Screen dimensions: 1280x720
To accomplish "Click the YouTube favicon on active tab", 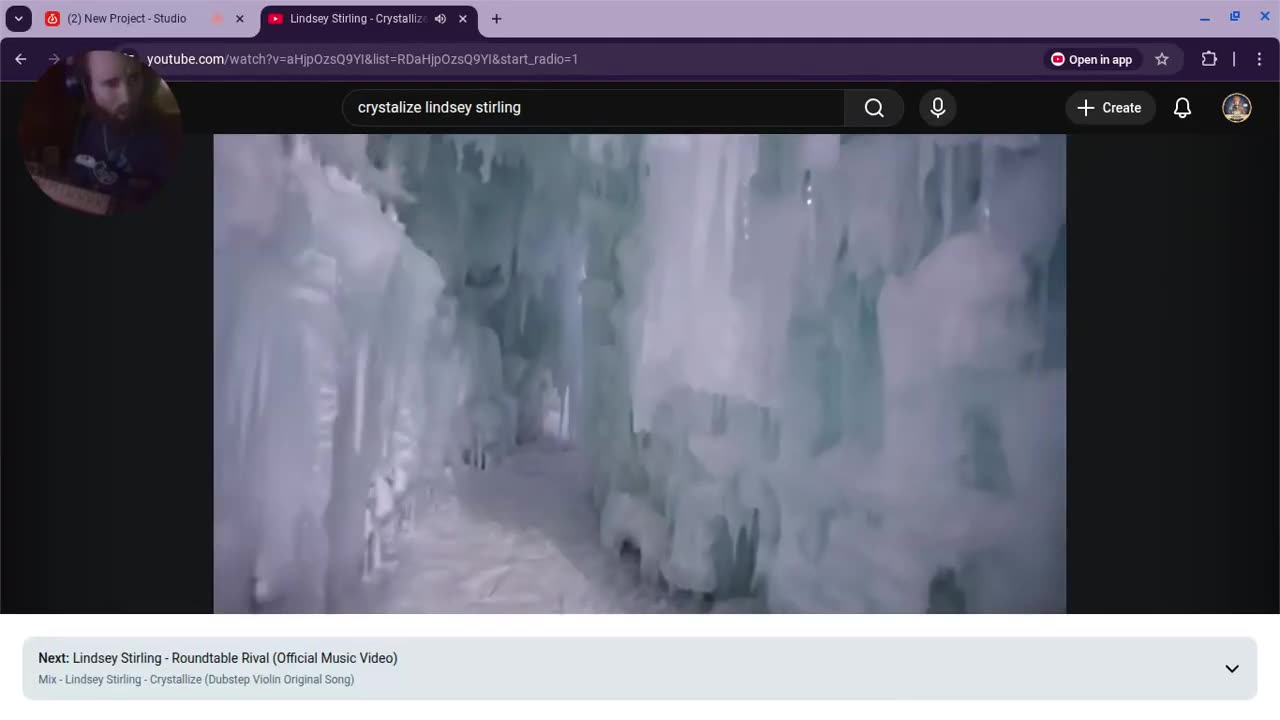I will tap(275, 18).
